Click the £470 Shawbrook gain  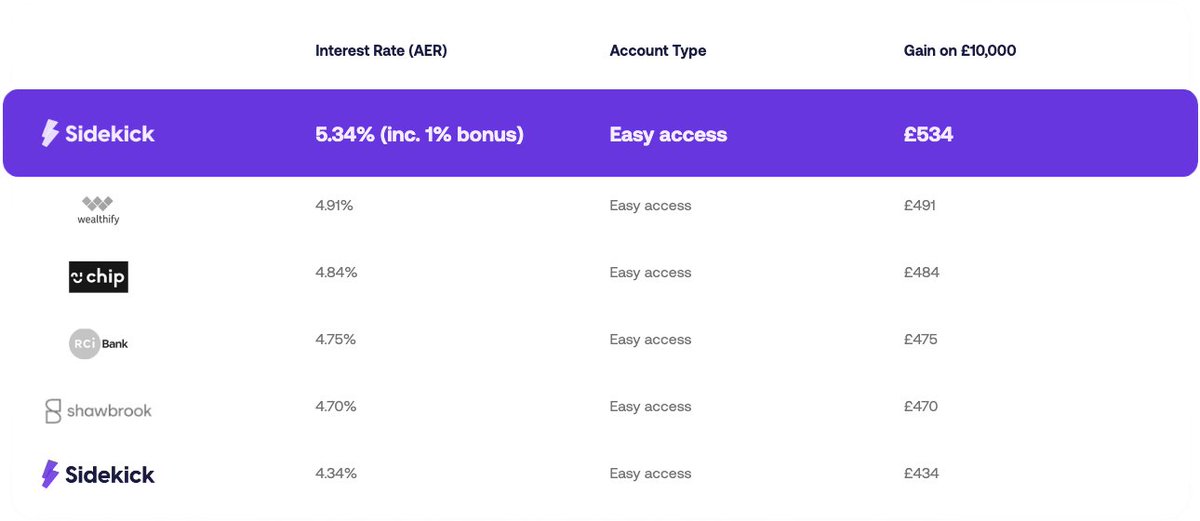coord(921,406)
